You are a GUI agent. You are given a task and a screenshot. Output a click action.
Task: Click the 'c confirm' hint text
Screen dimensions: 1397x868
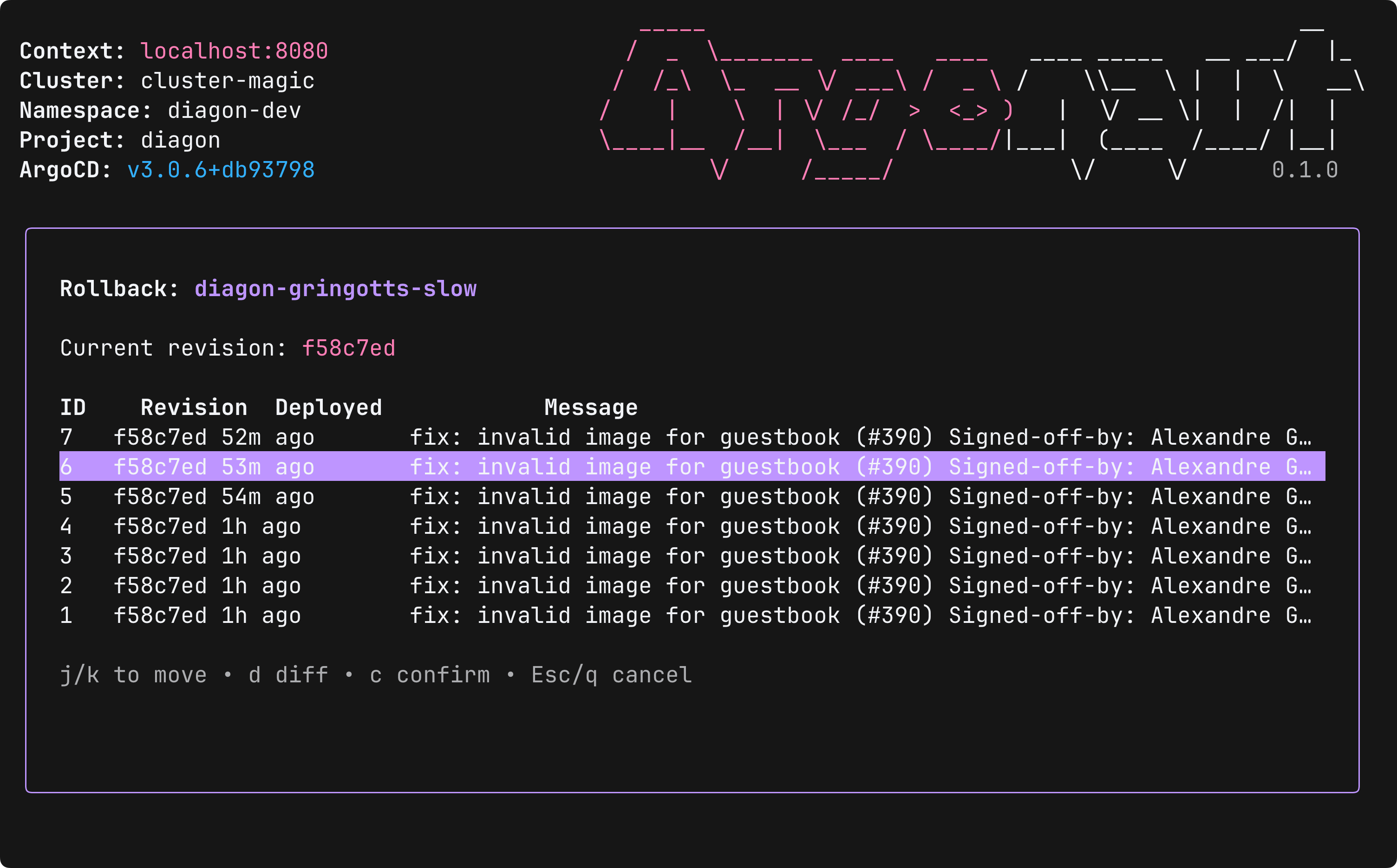pos(430,675)
